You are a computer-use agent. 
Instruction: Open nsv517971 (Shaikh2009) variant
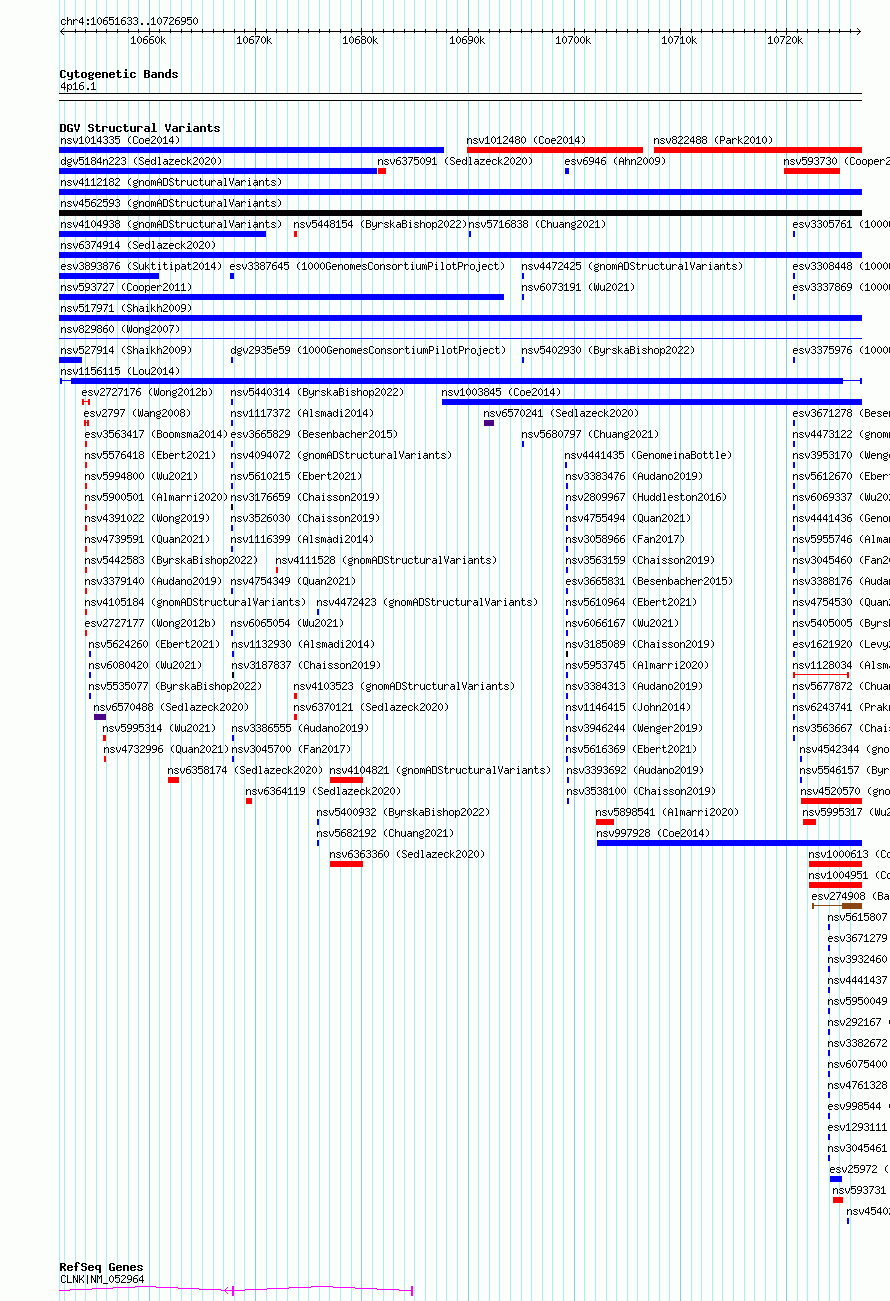tap(126, 308)
